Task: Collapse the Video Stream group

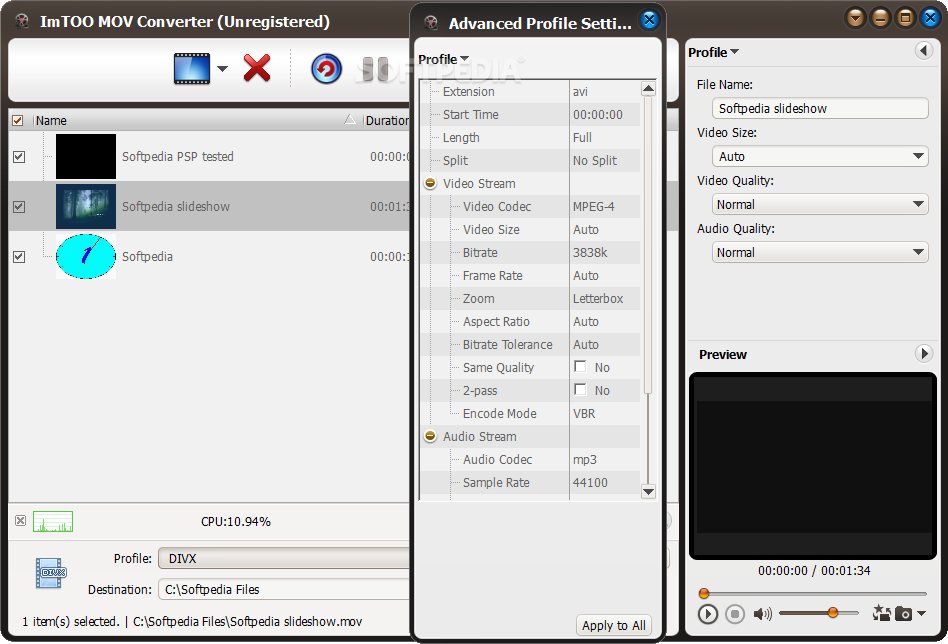Action: (x=430, y=183)
